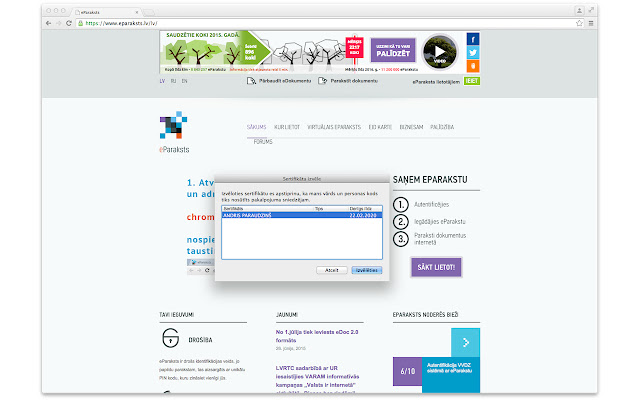
Task: Click the Sertifikāts column header
Action: pos(268,209)
